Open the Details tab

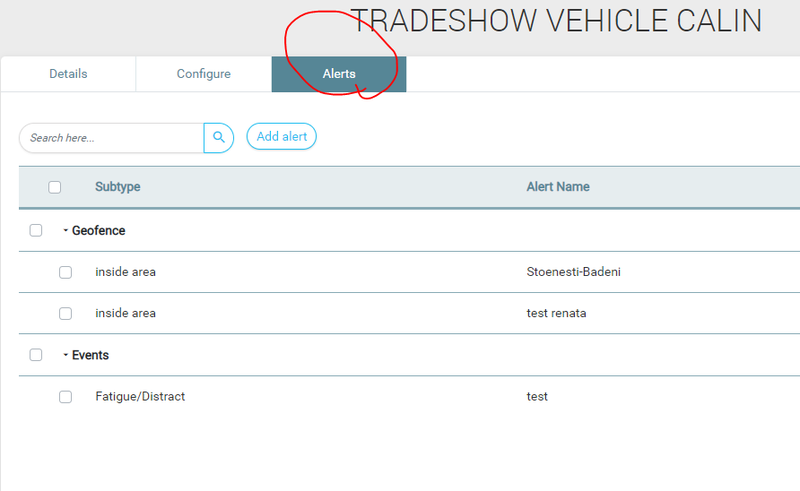coord(68,74)
